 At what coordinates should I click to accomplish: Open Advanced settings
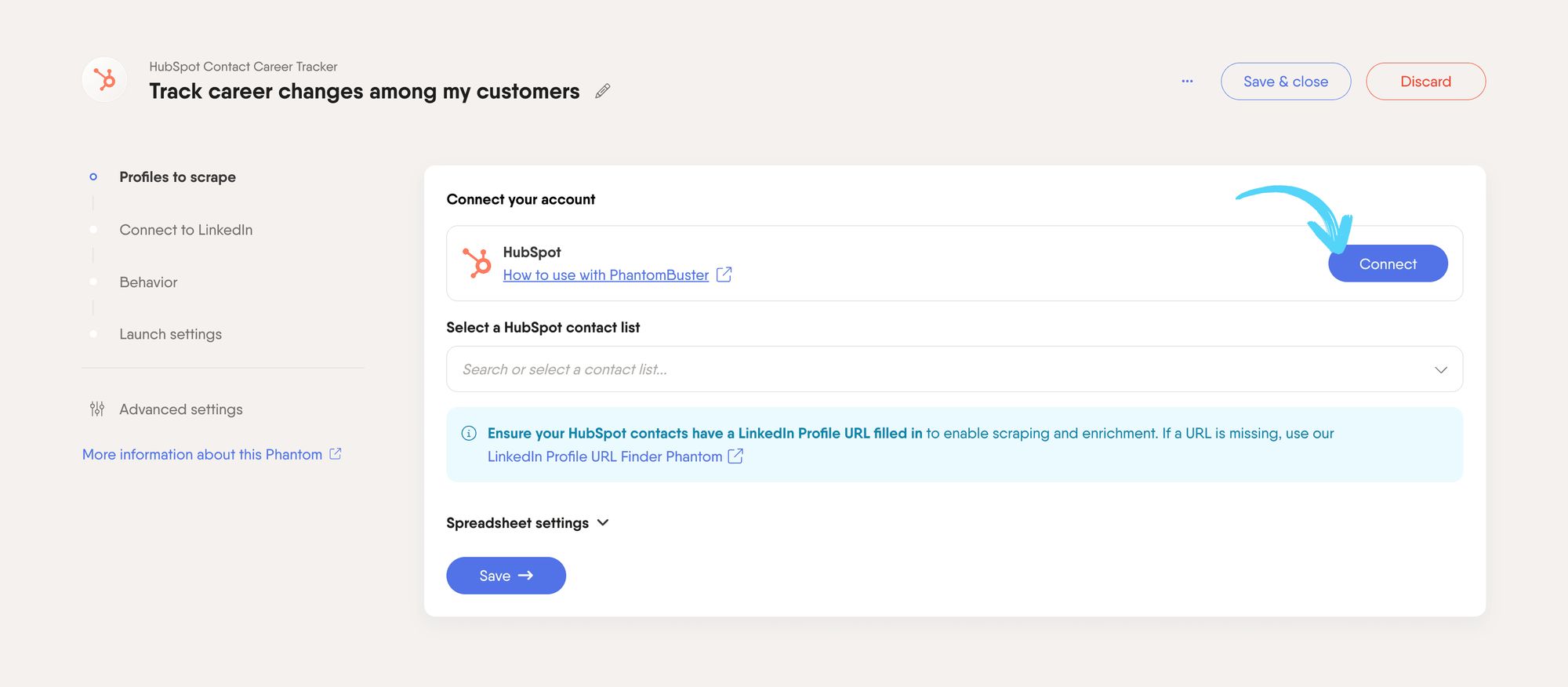pyautogui.click(x=181, y=409)
